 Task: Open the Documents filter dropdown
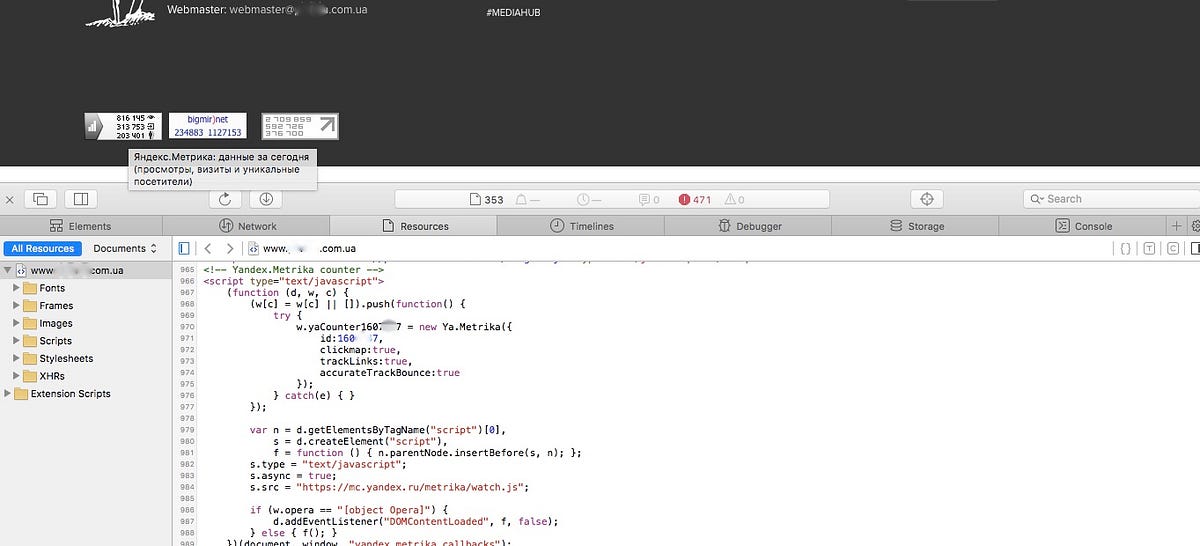point(126,248)
